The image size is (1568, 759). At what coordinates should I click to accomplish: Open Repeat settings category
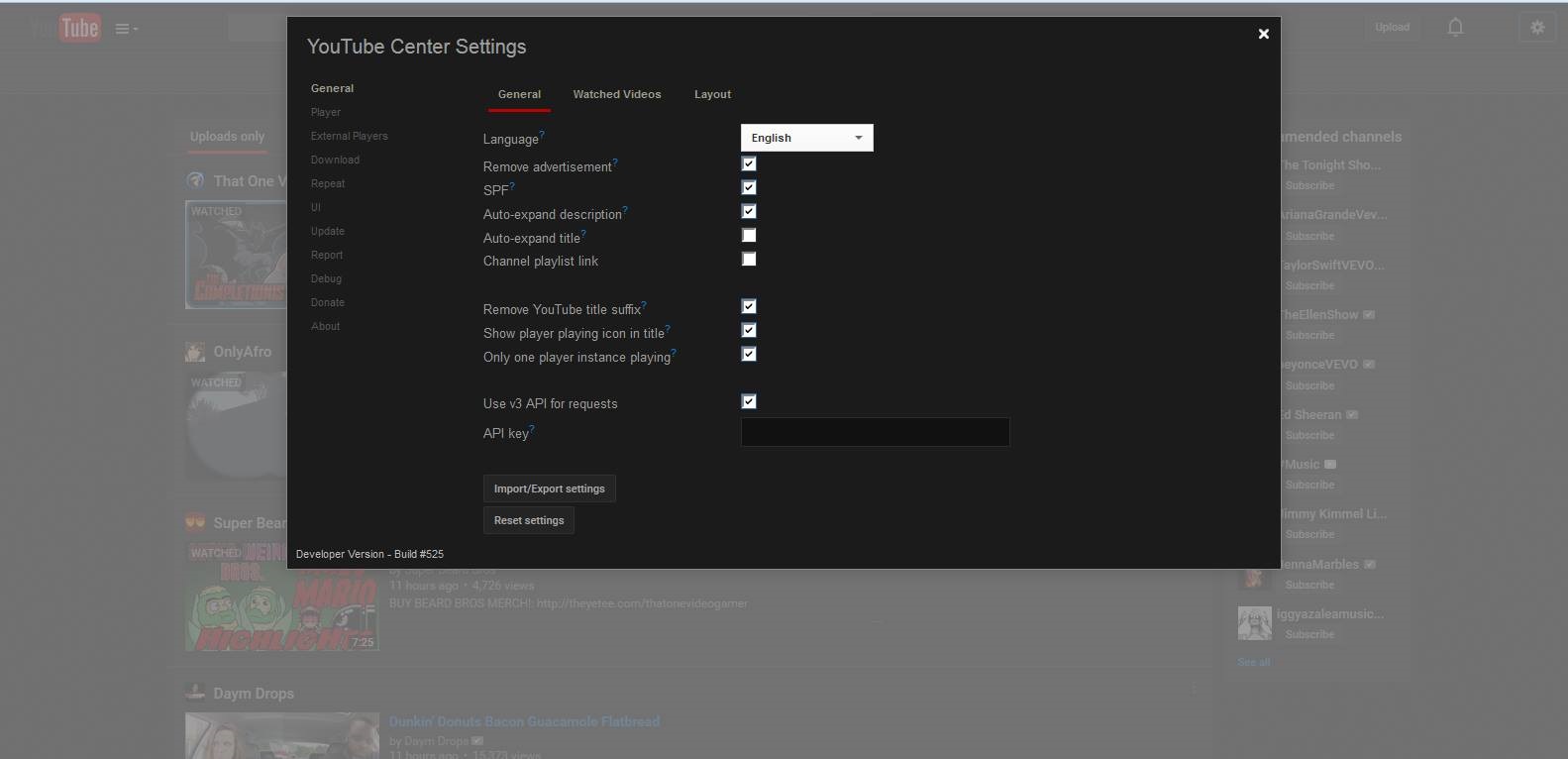(328, 183)
